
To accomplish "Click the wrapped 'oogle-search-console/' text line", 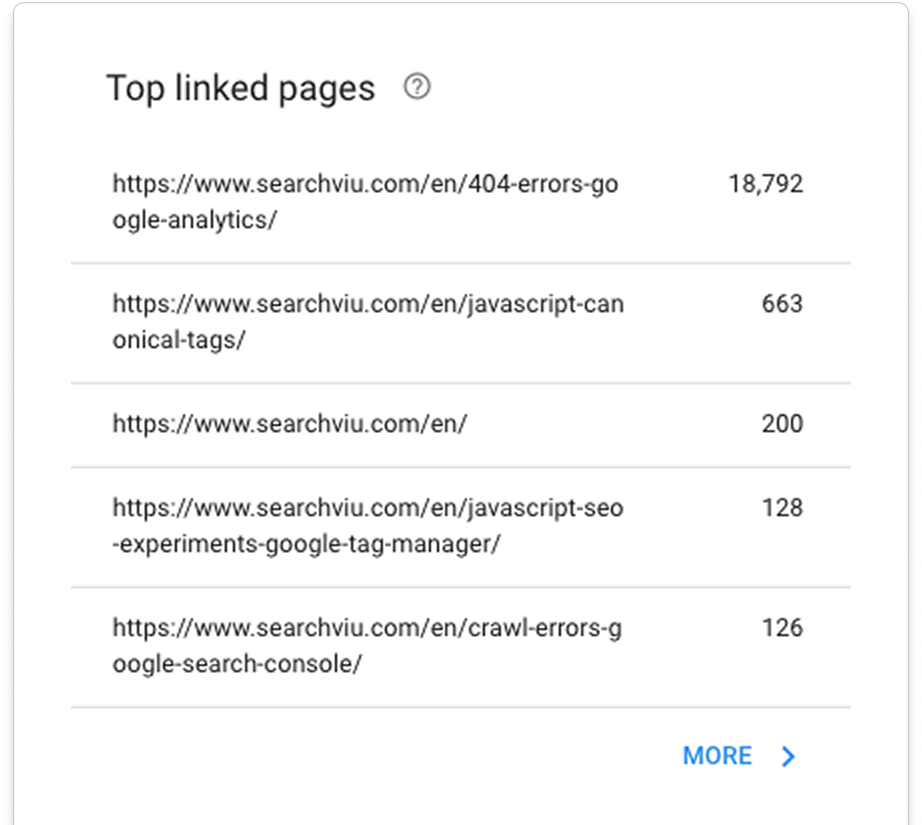I will 237,664.
